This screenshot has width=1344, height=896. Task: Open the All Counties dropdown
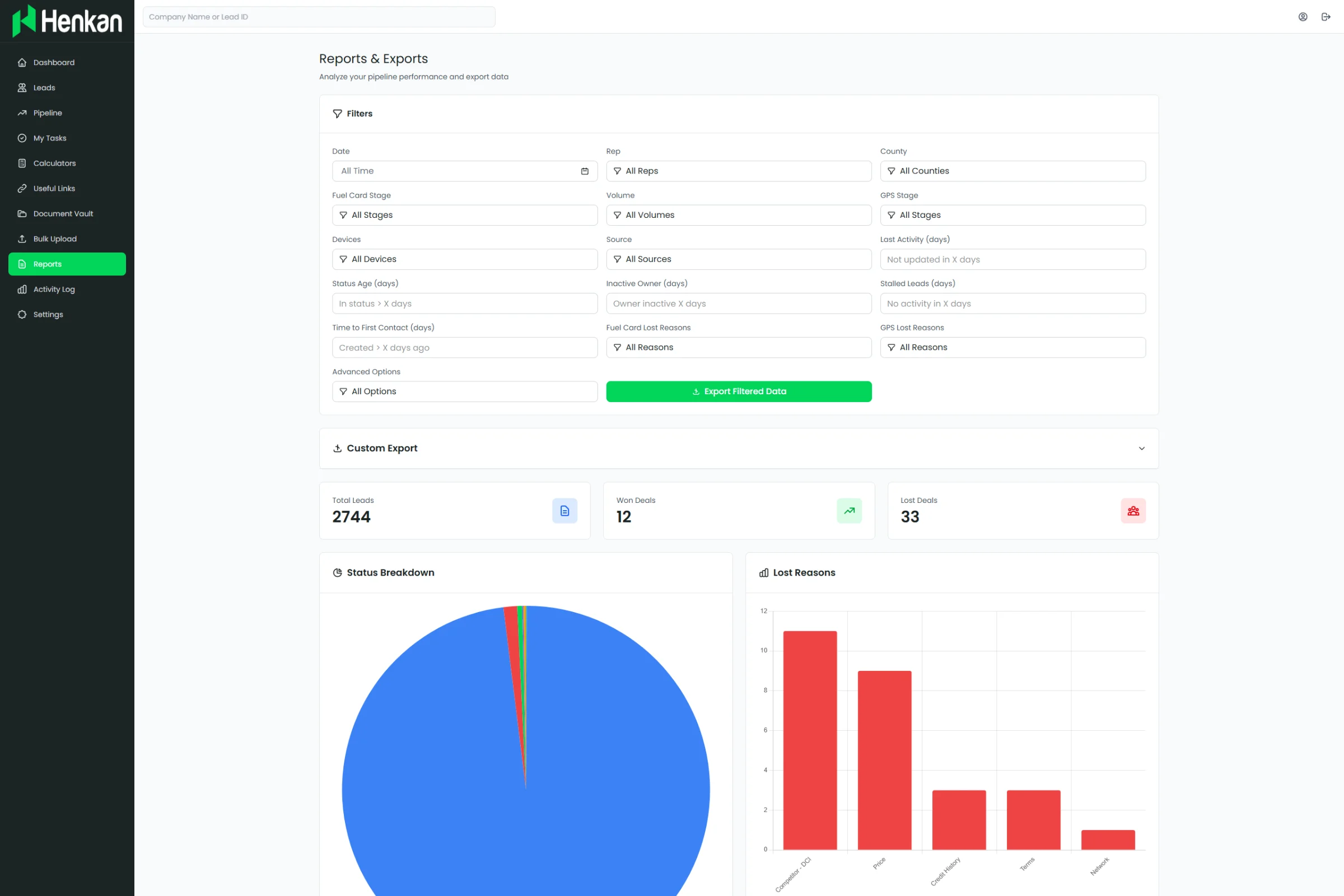(x=1012, y=171)
